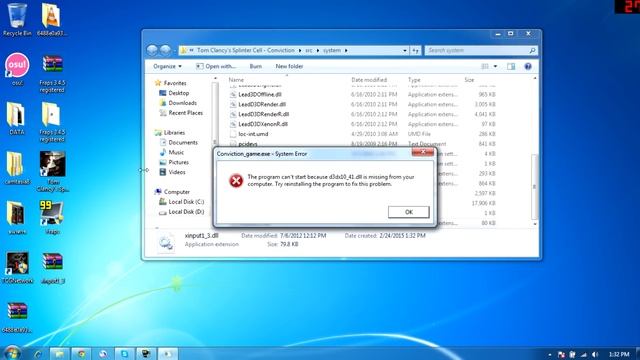640x360 pixels.
Task: Select the Fraps 3.4.5 registered WinRAR archive
Action: (x=52, y=73)
